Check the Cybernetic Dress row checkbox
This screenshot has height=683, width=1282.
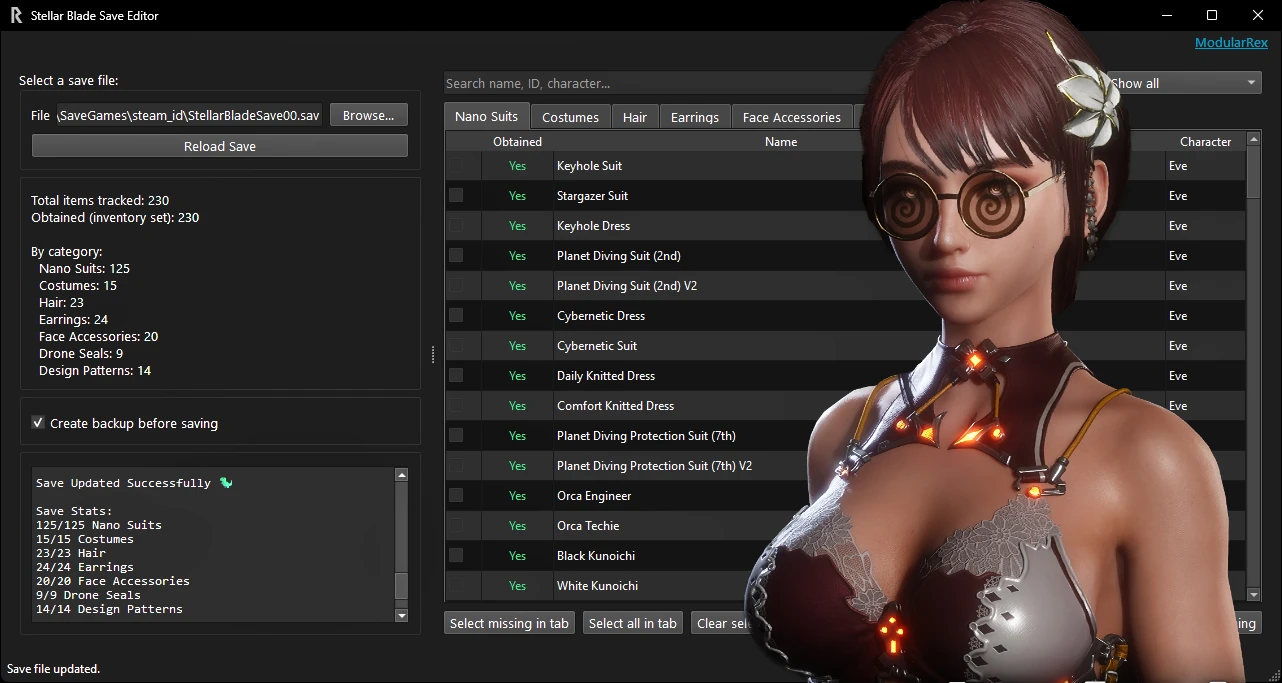456,316
